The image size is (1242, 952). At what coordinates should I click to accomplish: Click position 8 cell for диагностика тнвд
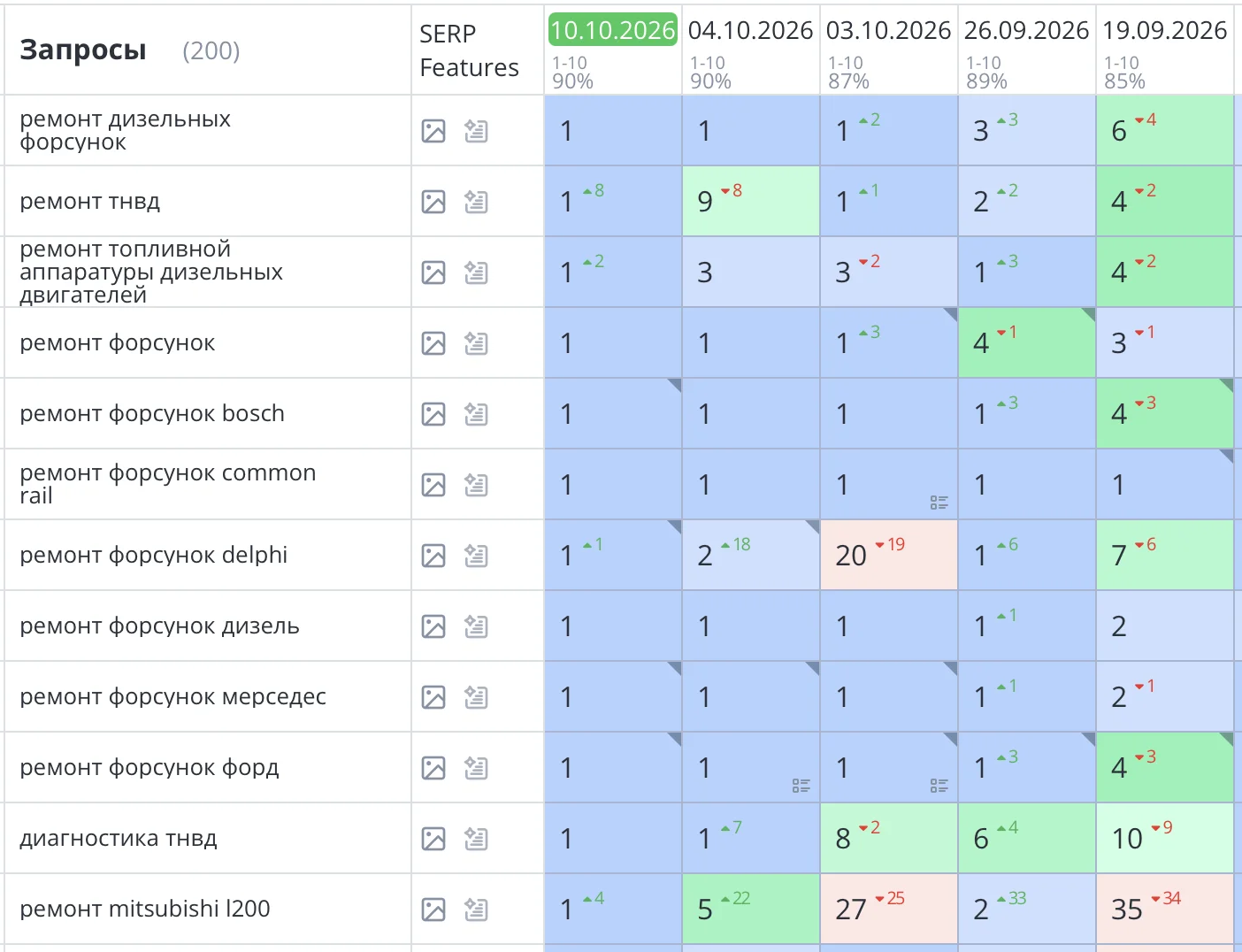point(889,838)
